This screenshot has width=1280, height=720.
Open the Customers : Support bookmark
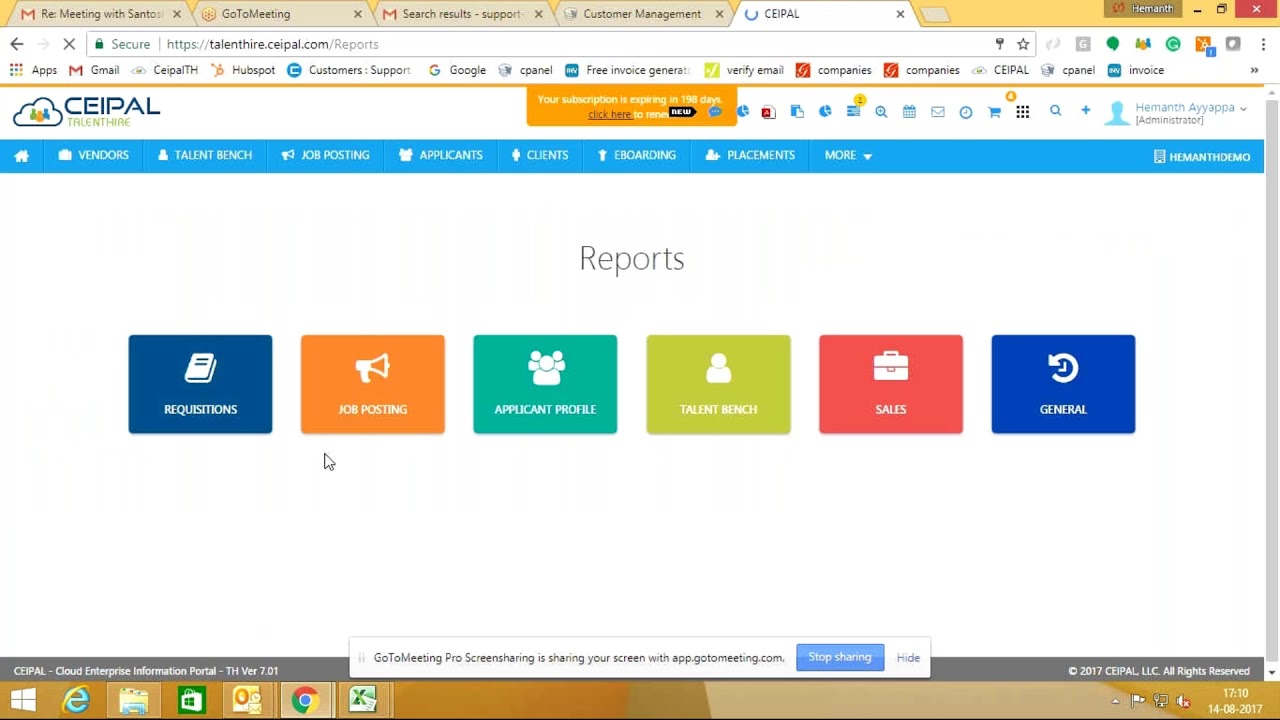tap(349, 70)
